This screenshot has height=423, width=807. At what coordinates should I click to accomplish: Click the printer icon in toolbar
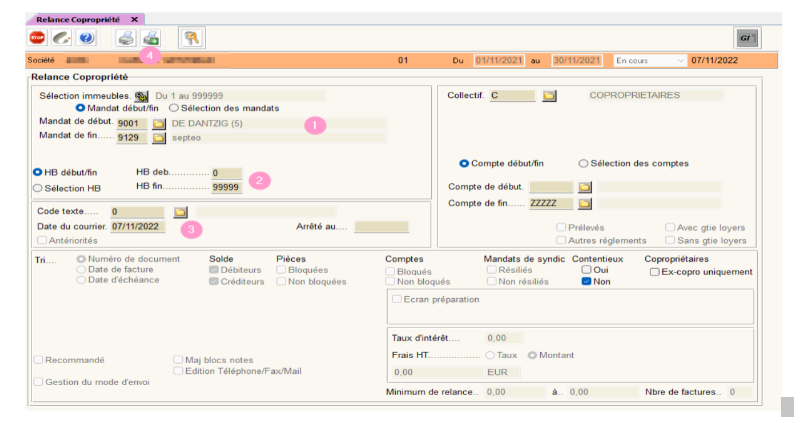pyautogui.click(x=126, y=38)
